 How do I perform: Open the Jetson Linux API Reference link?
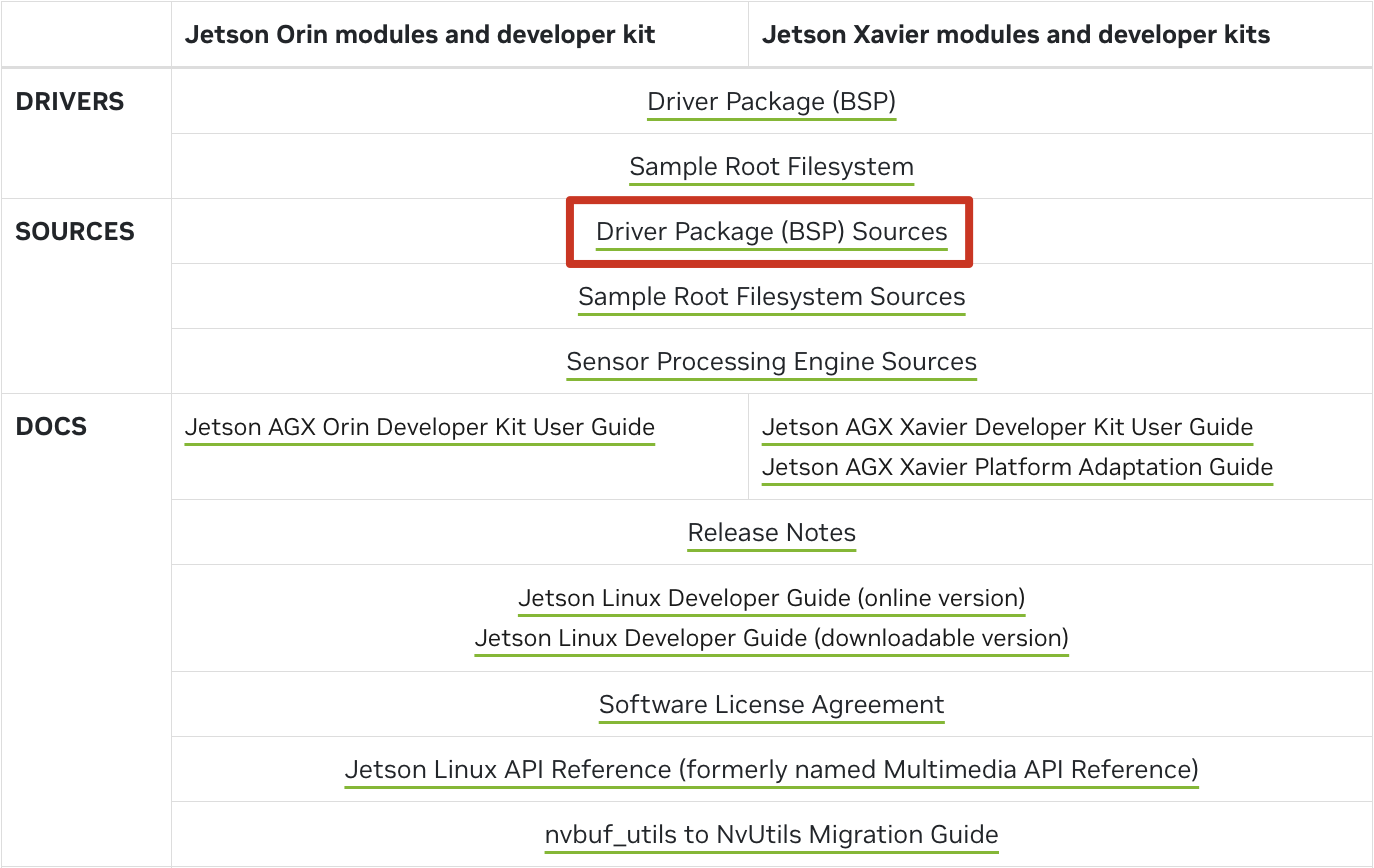pos(771,770)
